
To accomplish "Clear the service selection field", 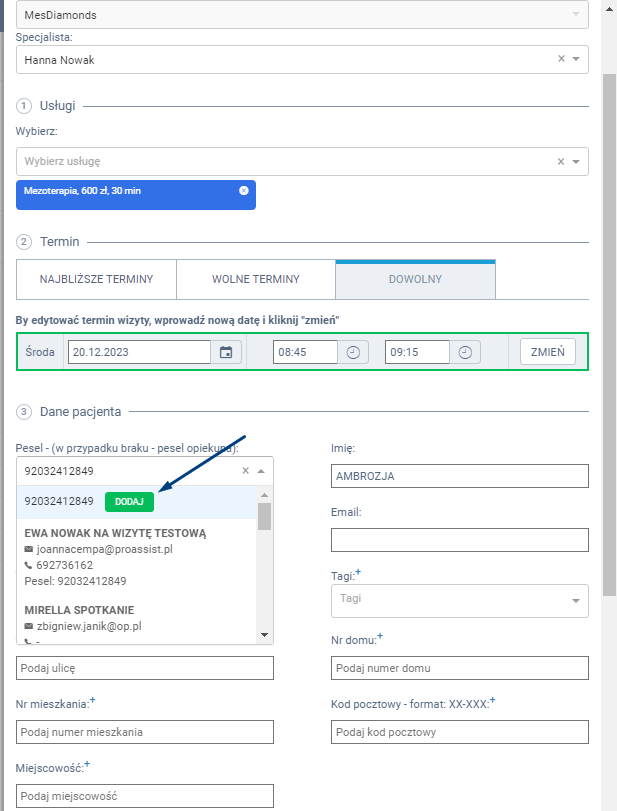I will pyautogui.click(x=561, y=162).
